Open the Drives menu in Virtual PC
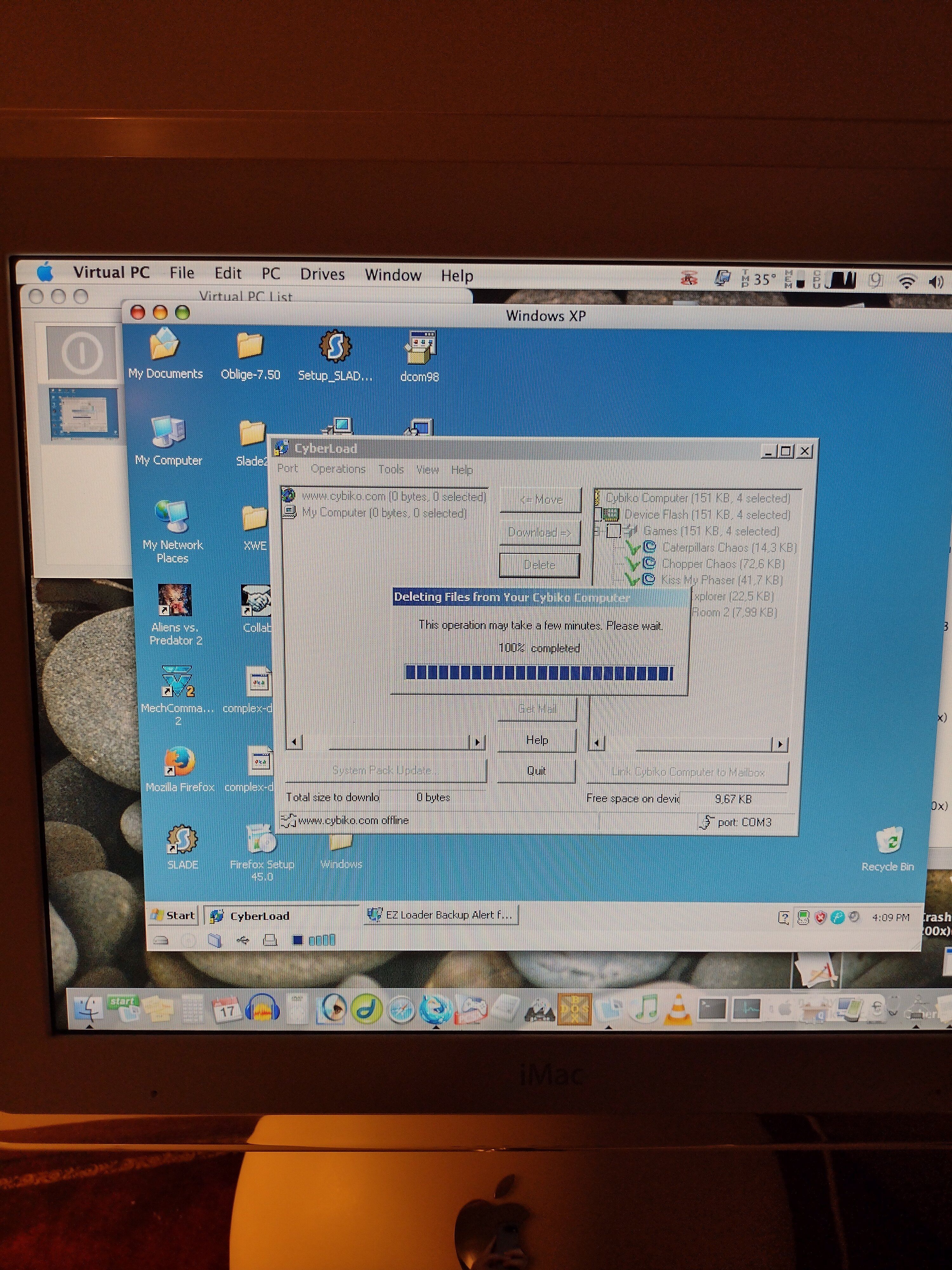This screenshot has height=1270, width=952. (322, 274)
